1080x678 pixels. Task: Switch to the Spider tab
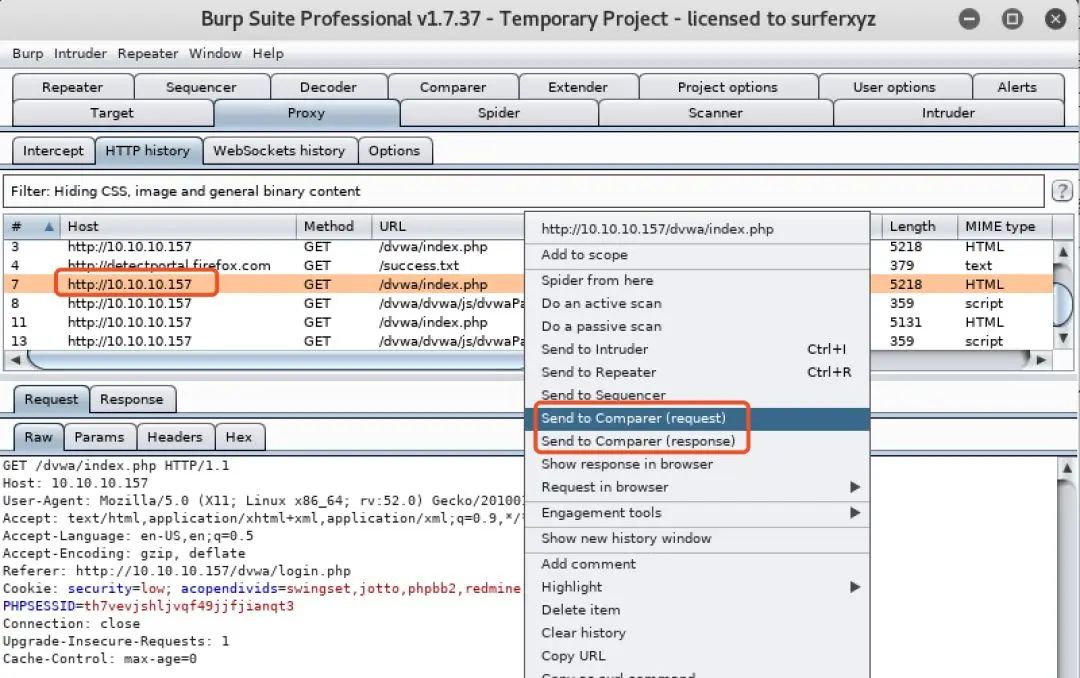(x=499, y=113)
